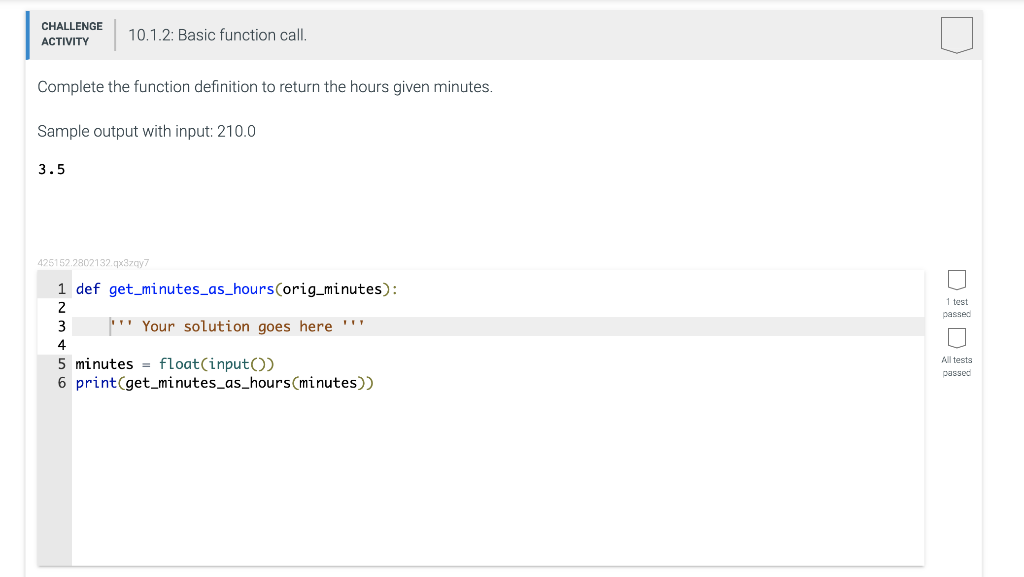
Task: Expand the sample output section
Action: point(146,131)
